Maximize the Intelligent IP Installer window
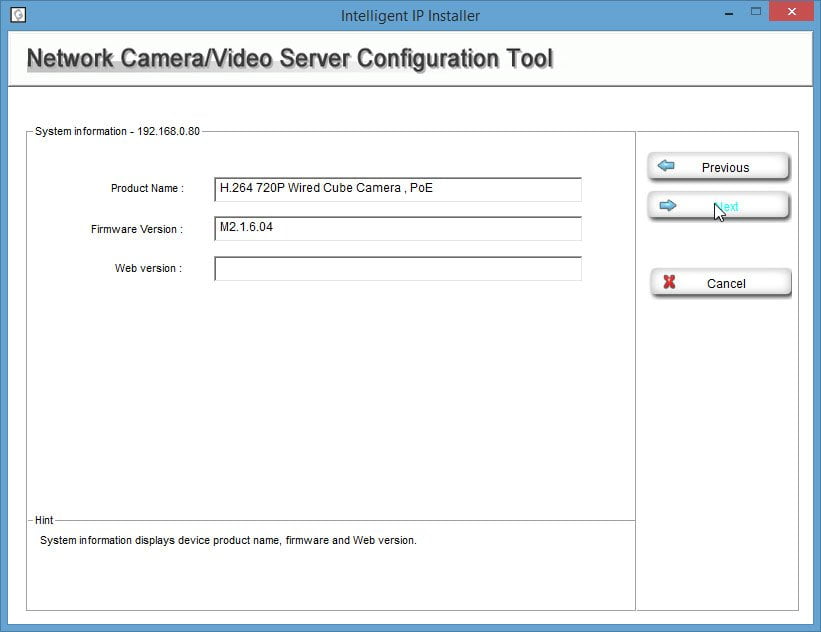This screenshot has width=821, height=632. (756, 12)
